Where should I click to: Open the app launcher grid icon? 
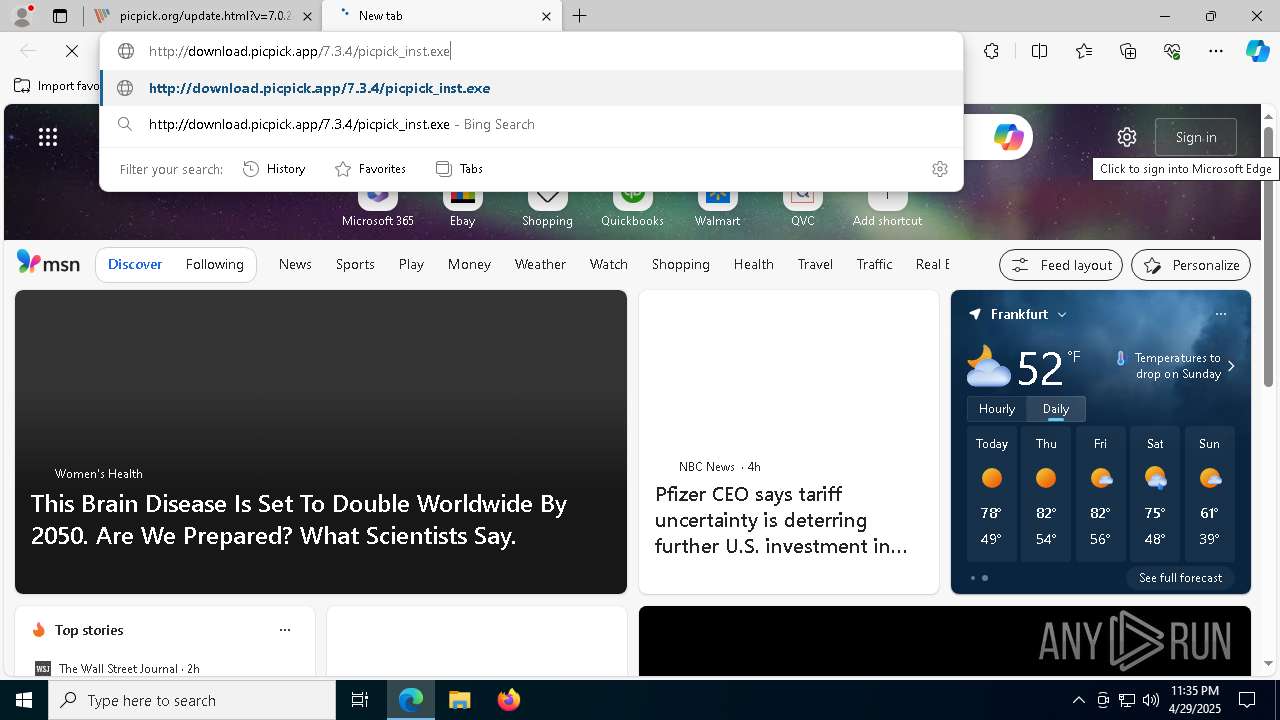48,137
